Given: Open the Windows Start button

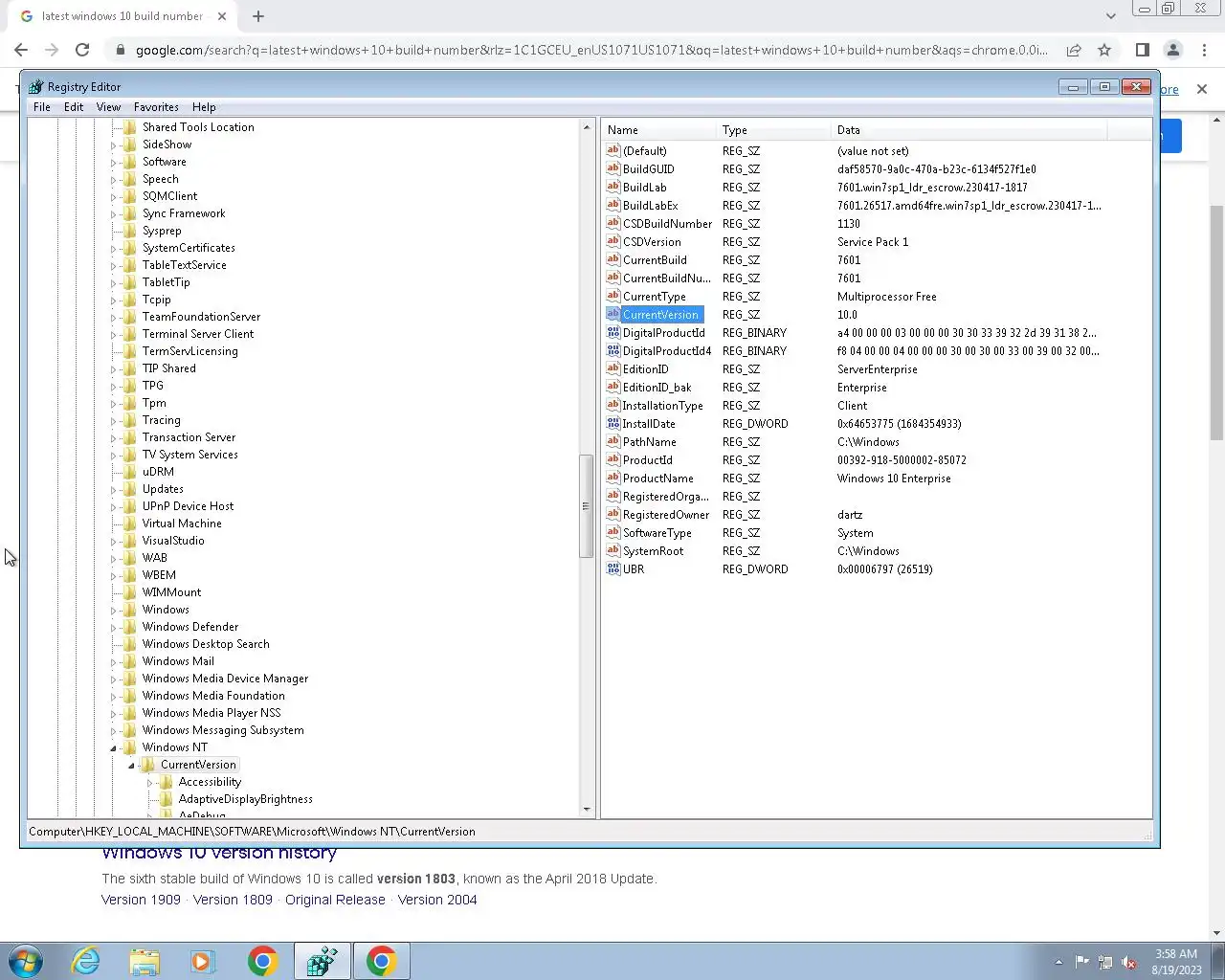Looking at the screenshot, I should click(x=25, y=961).
